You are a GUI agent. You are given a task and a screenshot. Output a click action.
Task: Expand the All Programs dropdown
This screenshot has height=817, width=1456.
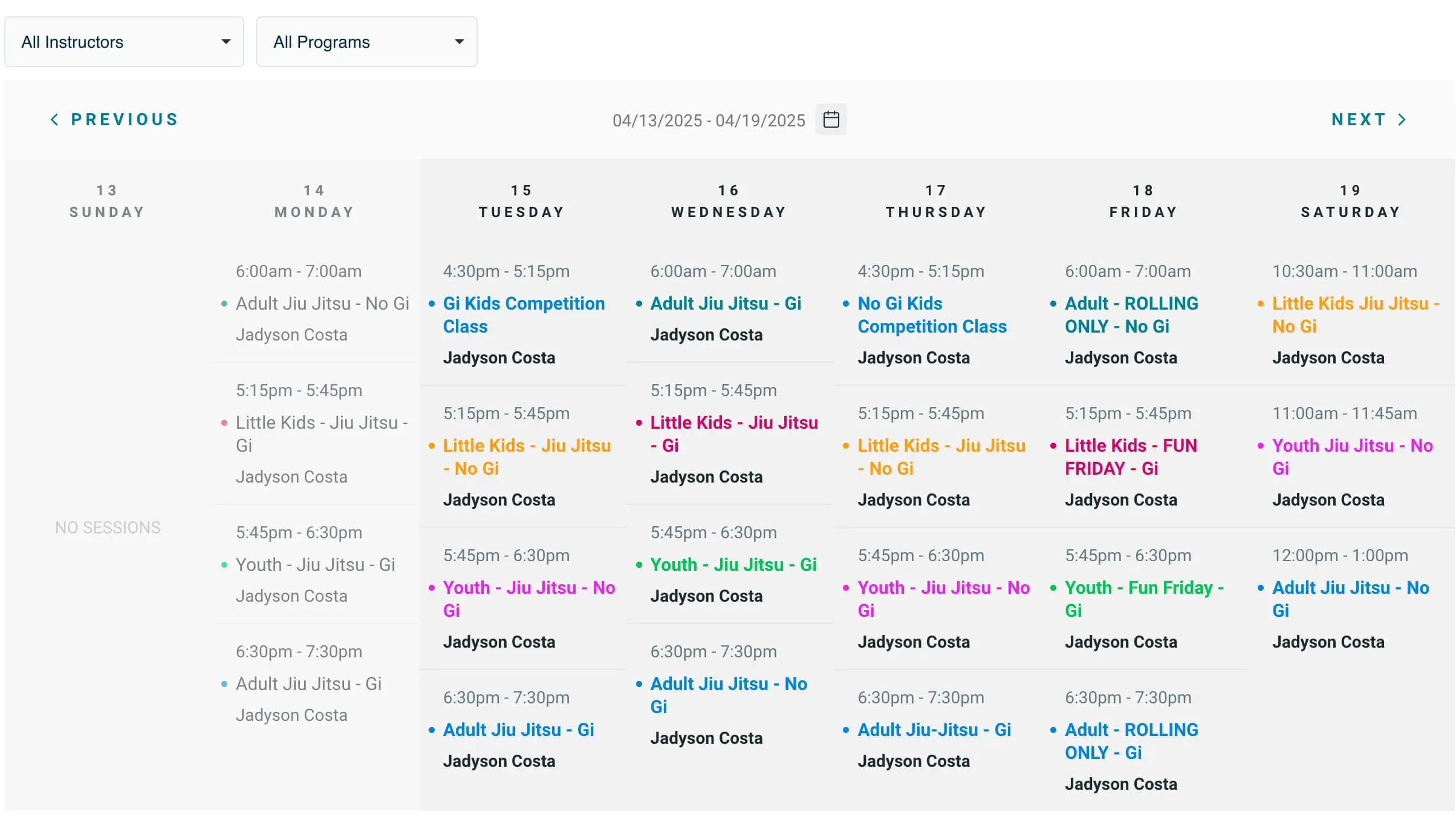[366, 42]
